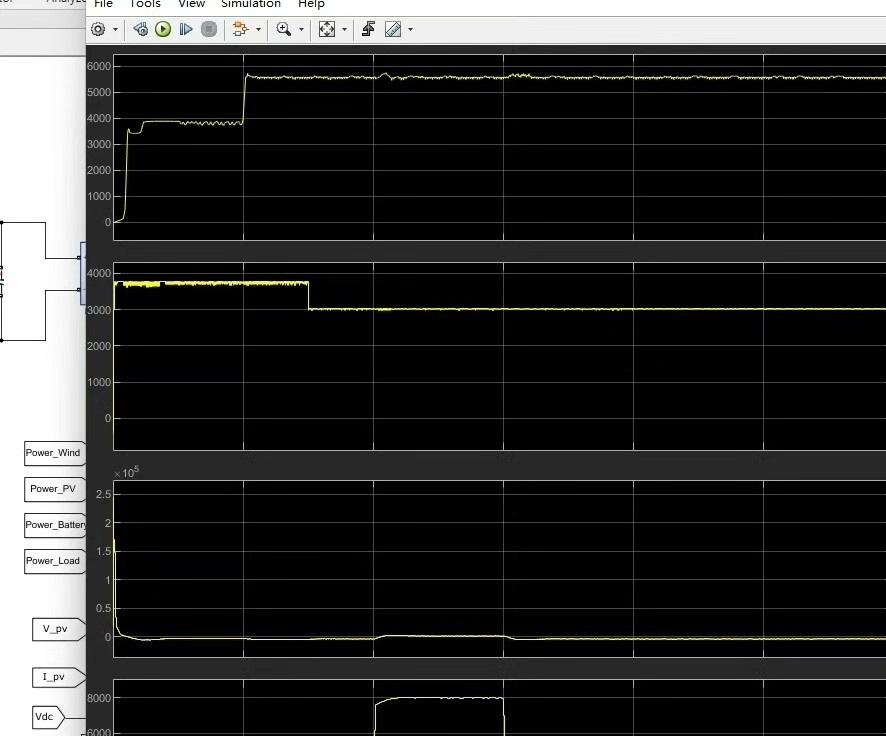Image resolution: width=886 pixels, height=736 pixels.
Task: Open the axes scaling dropdown arrow
Action: (345, 29)
